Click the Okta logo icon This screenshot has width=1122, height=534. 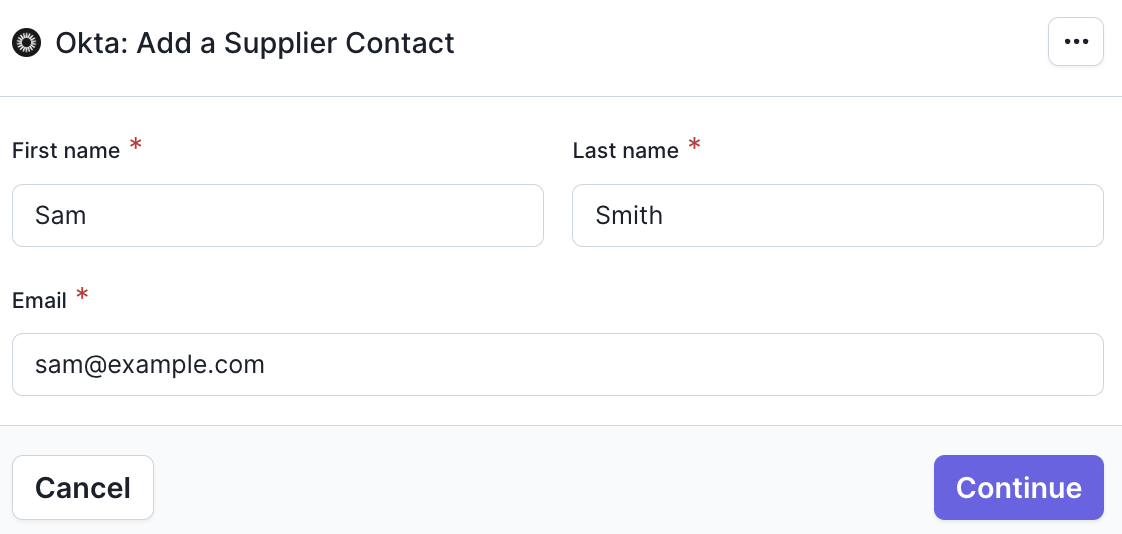(26, 43)
